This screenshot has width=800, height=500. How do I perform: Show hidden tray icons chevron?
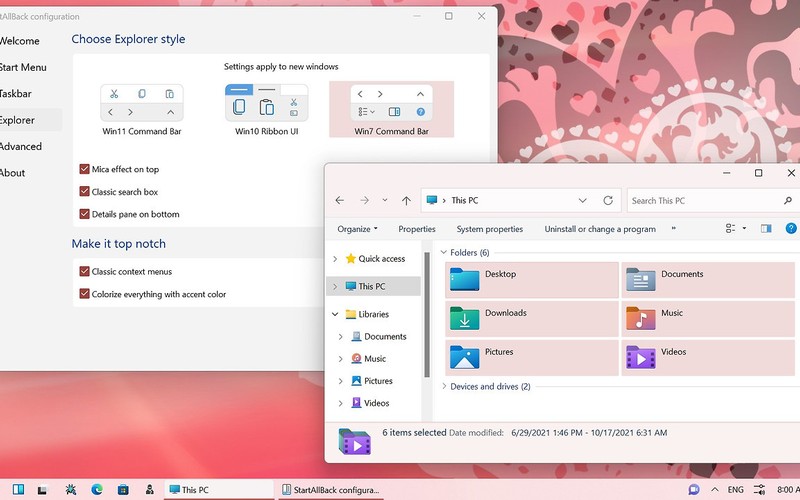(715, 490)
